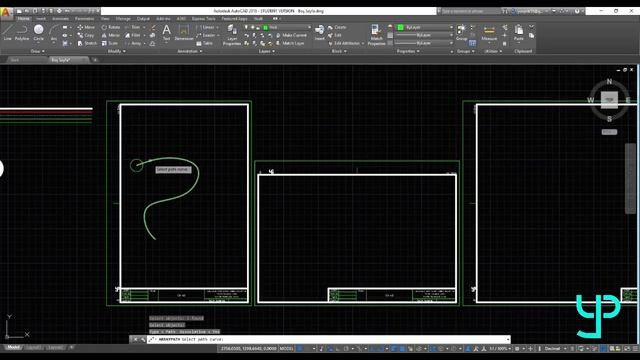Select the Group tool
The height and width of the screenshot is (360, 640).
coord(461,32)
